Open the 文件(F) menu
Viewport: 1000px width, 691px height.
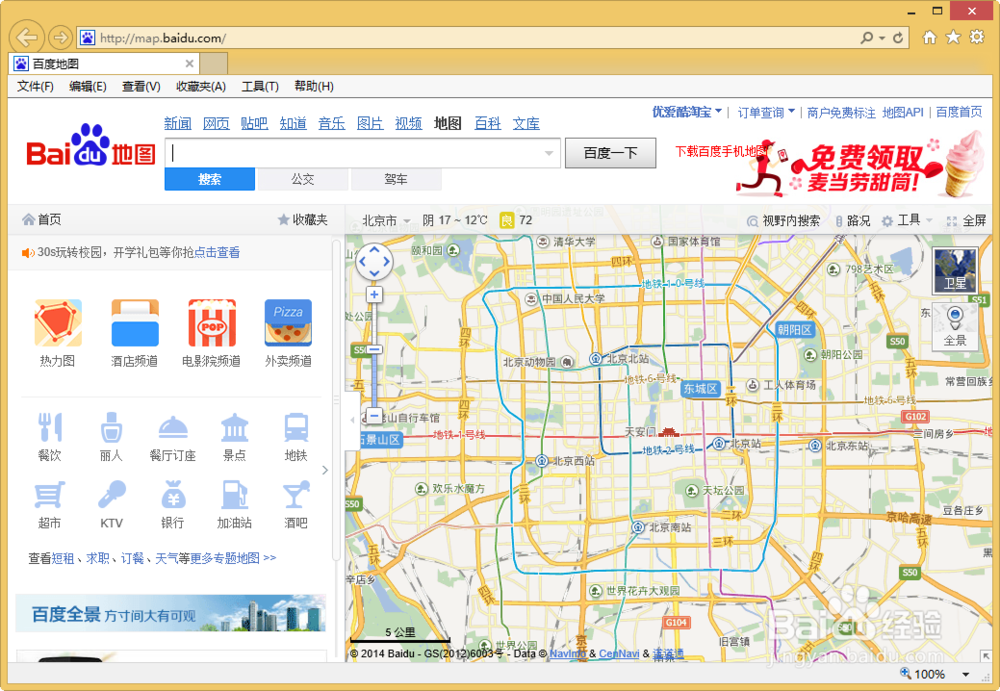point(35,86)
